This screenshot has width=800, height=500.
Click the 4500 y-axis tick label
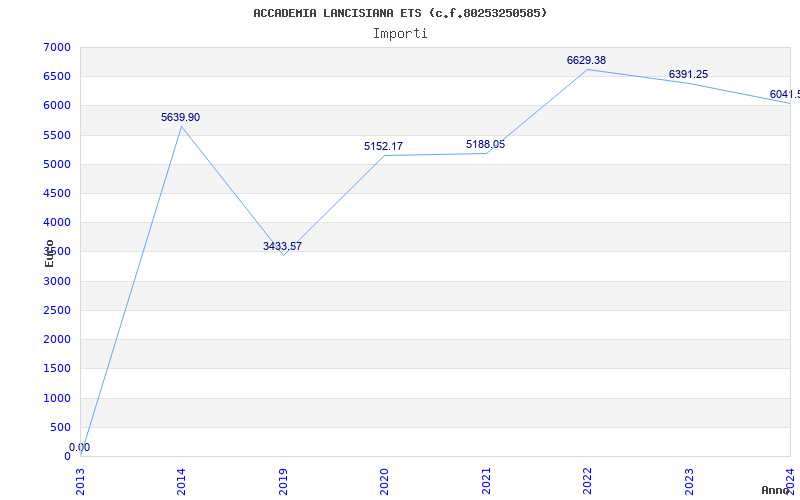tap(57, 193)
